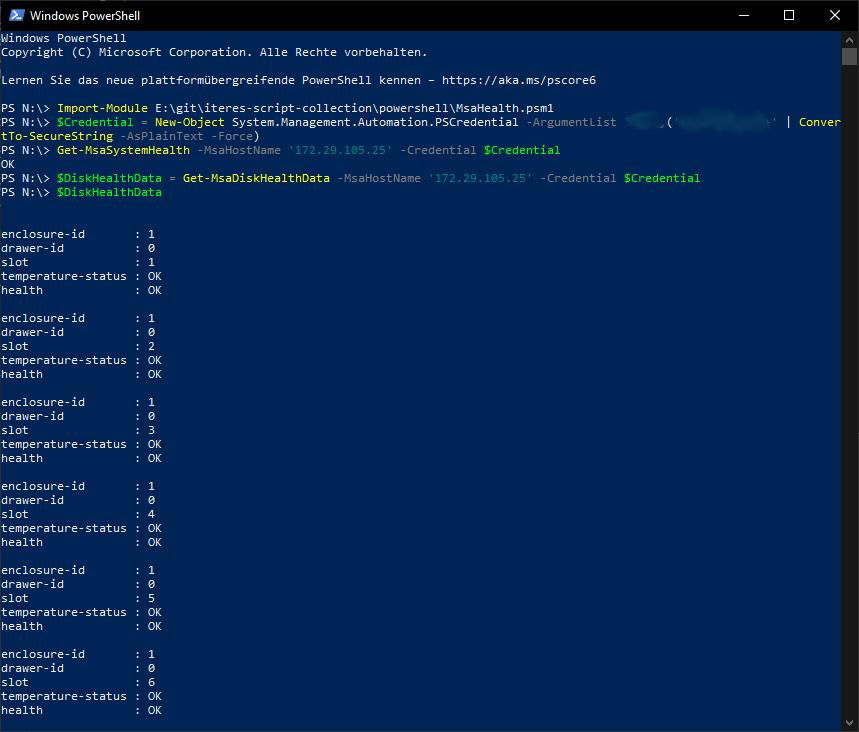Click the 'Get-MsaSystemHealth' command
The image size is (859, 732).
123,150
